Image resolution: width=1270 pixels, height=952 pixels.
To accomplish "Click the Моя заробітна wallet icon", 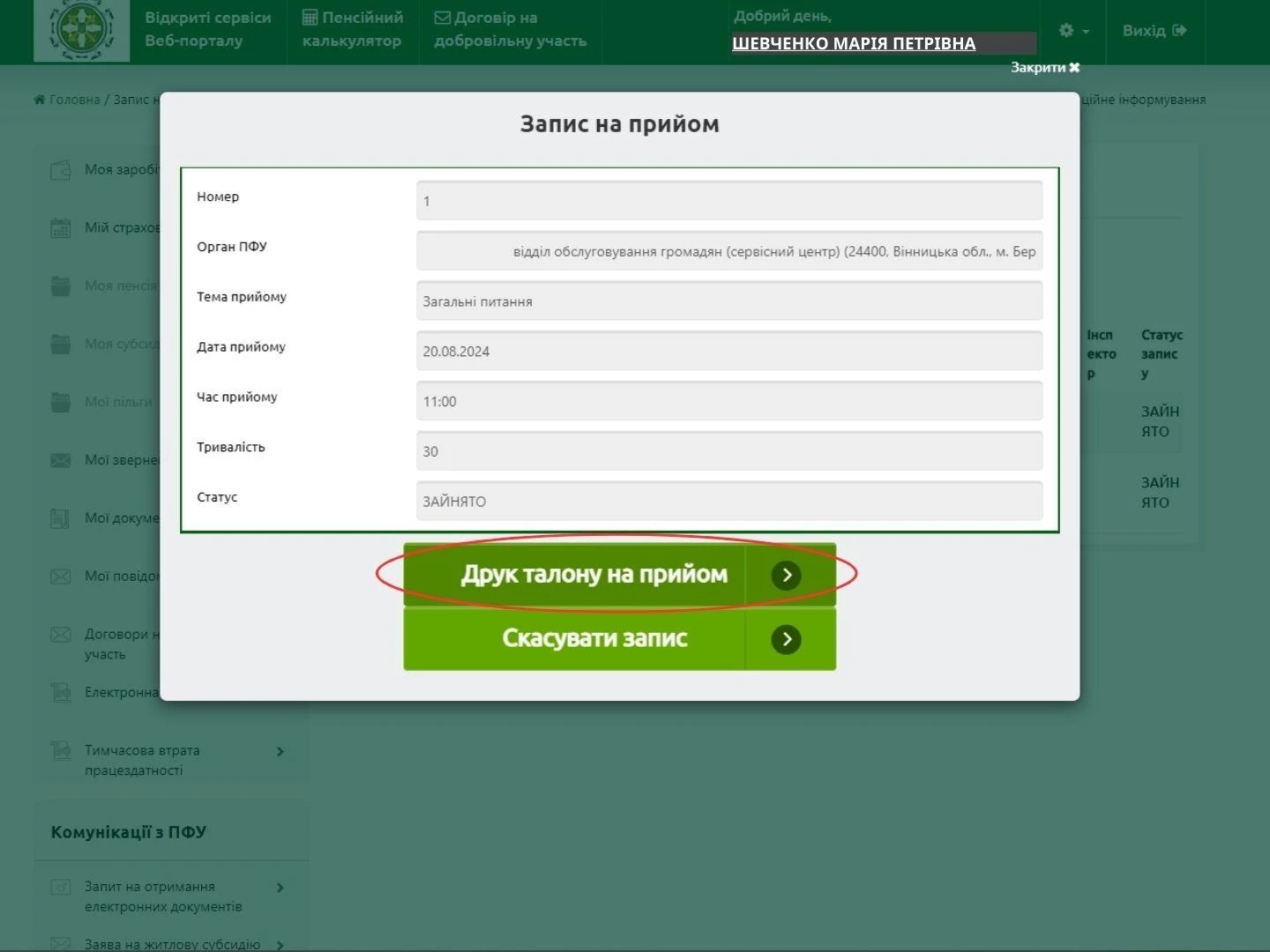I will pyautogui.click(x=60, y=170).
